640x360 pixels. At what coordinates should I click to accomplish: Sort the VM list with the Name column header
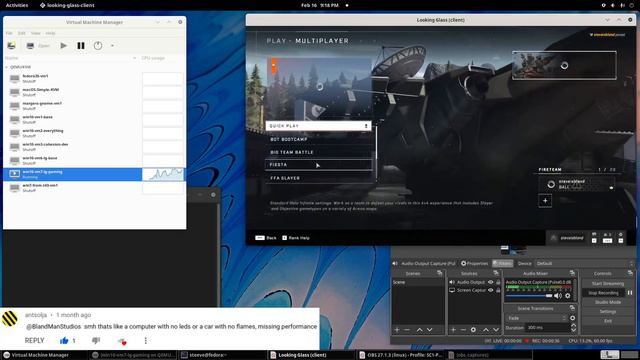pos(71,58)
